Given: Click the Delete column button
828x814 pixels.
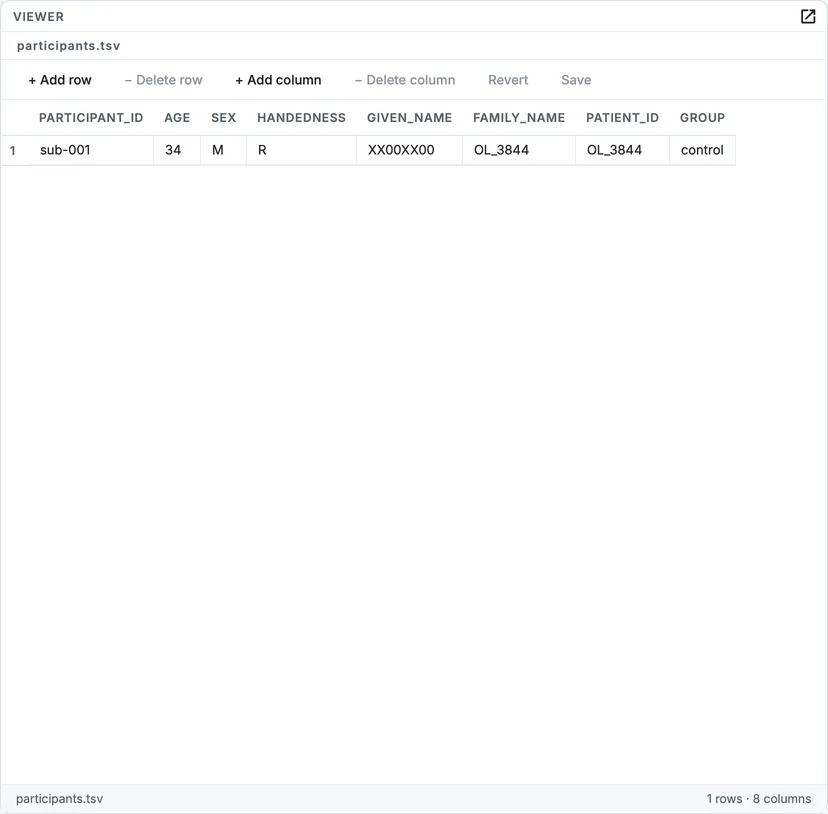Looking at the screenshot, I should pos(405,80).
